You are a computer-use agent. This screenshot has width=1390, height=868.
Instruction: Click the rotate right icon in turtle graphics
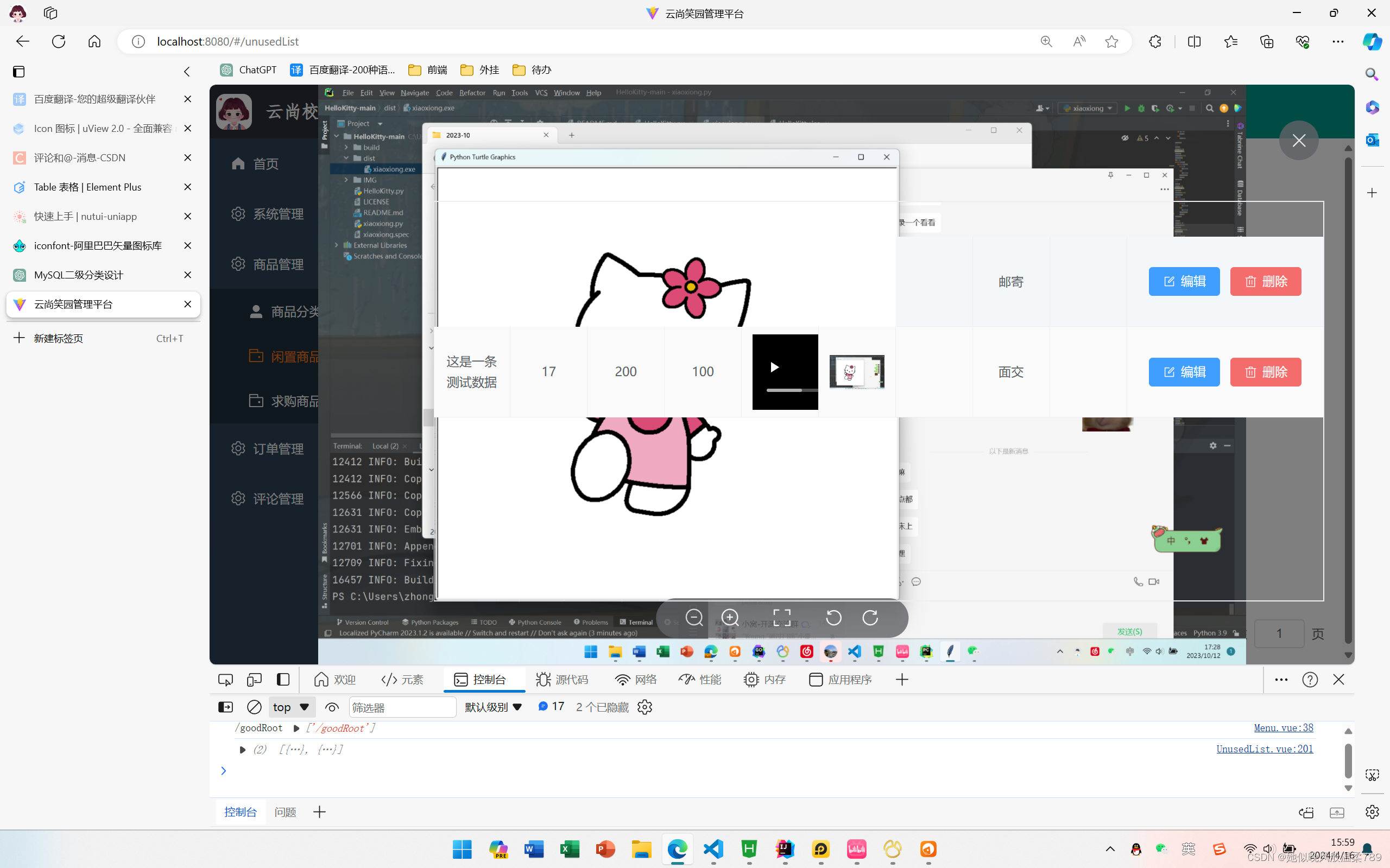(x=869, y=618)
